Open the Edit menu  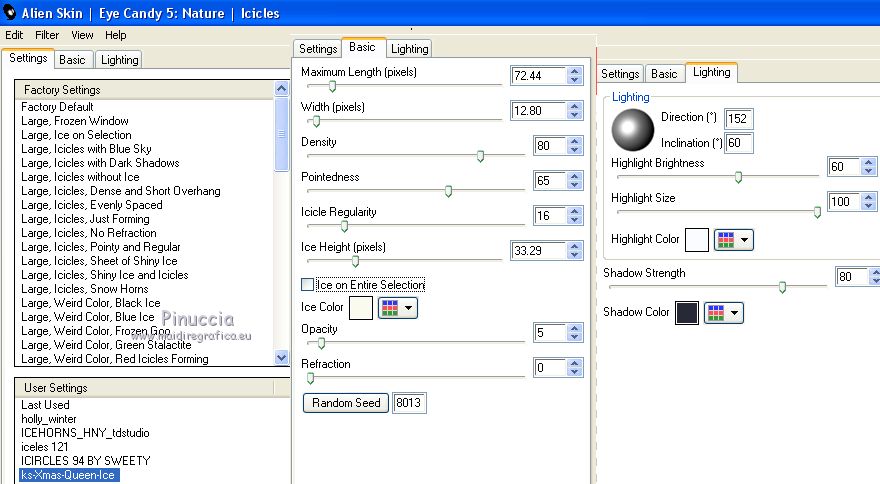tap(14, 35)
